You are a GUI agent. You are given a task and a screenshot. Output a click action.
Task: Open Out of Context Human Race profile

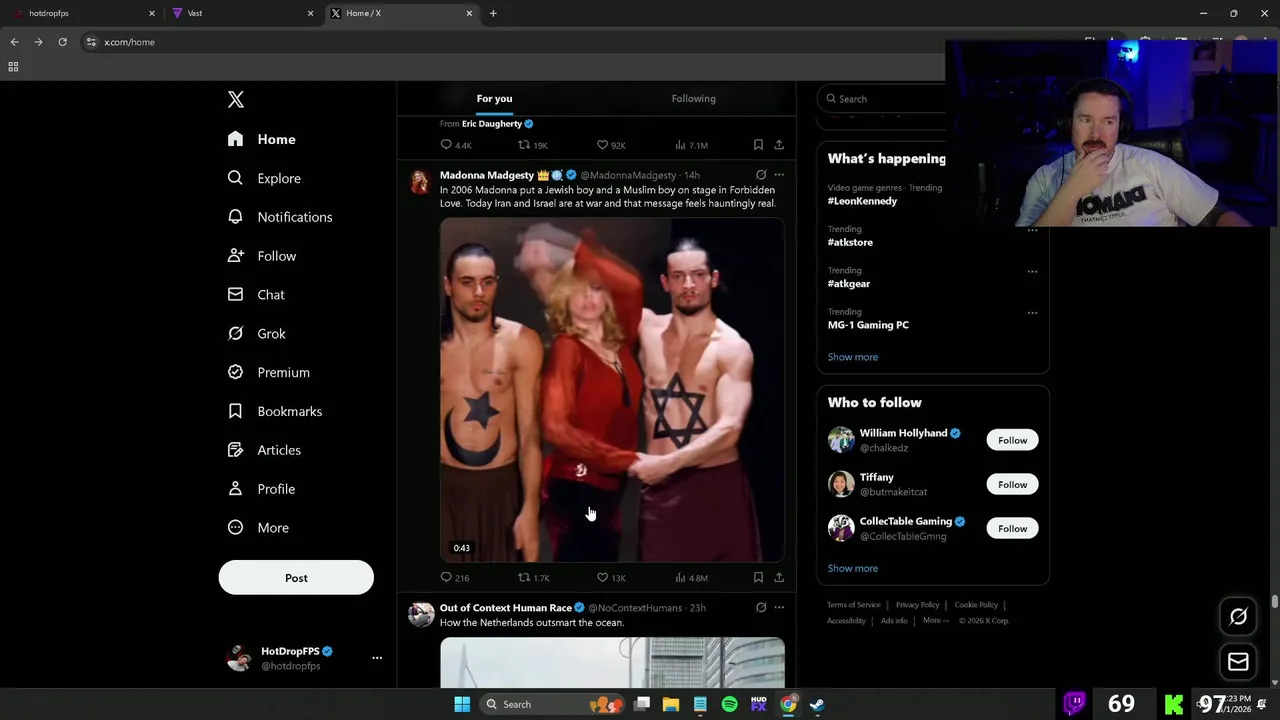coord(506,608)
